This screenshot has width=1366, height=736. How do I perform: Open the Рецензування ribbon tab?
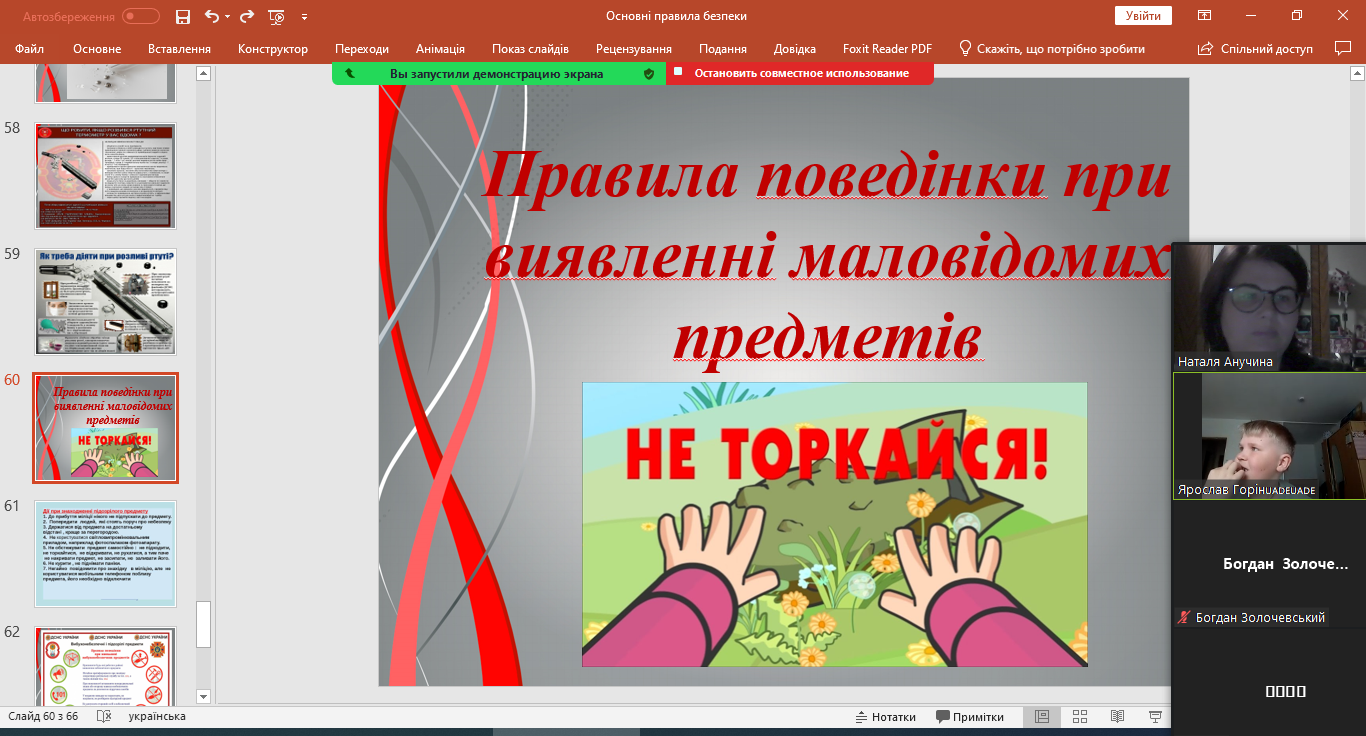tap(634, 48)
